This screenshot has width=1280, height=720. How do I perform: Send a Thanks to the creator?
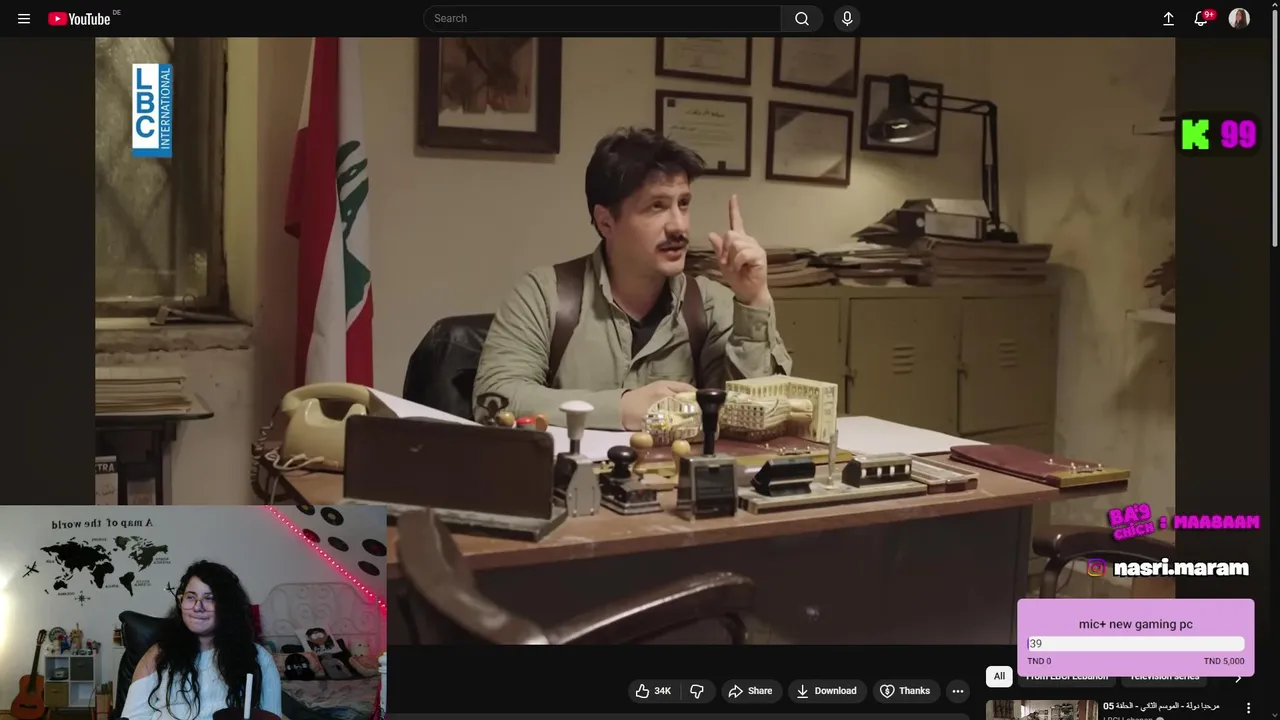[905, 691]
